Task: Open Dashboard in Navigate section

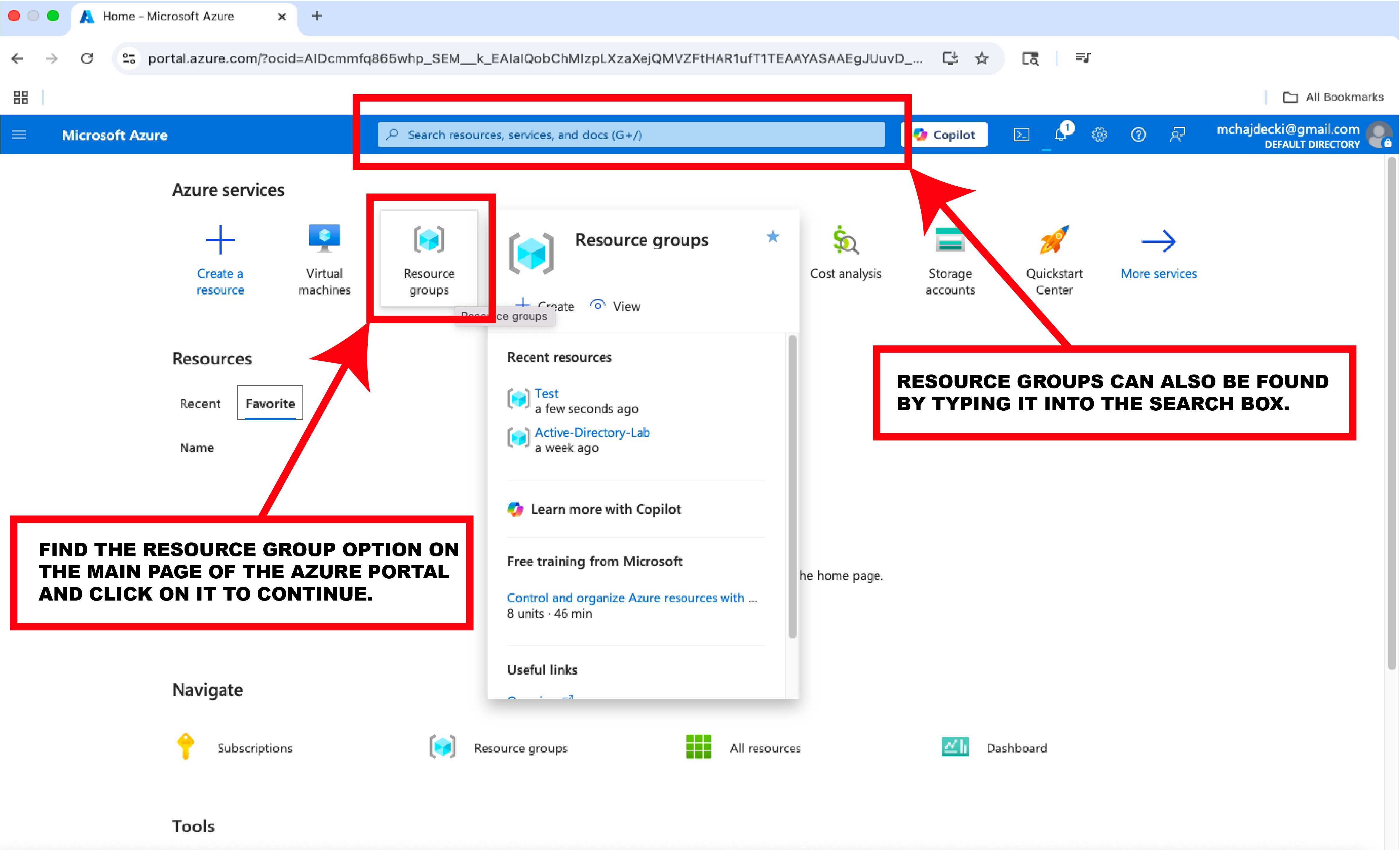Action: 1016,748
